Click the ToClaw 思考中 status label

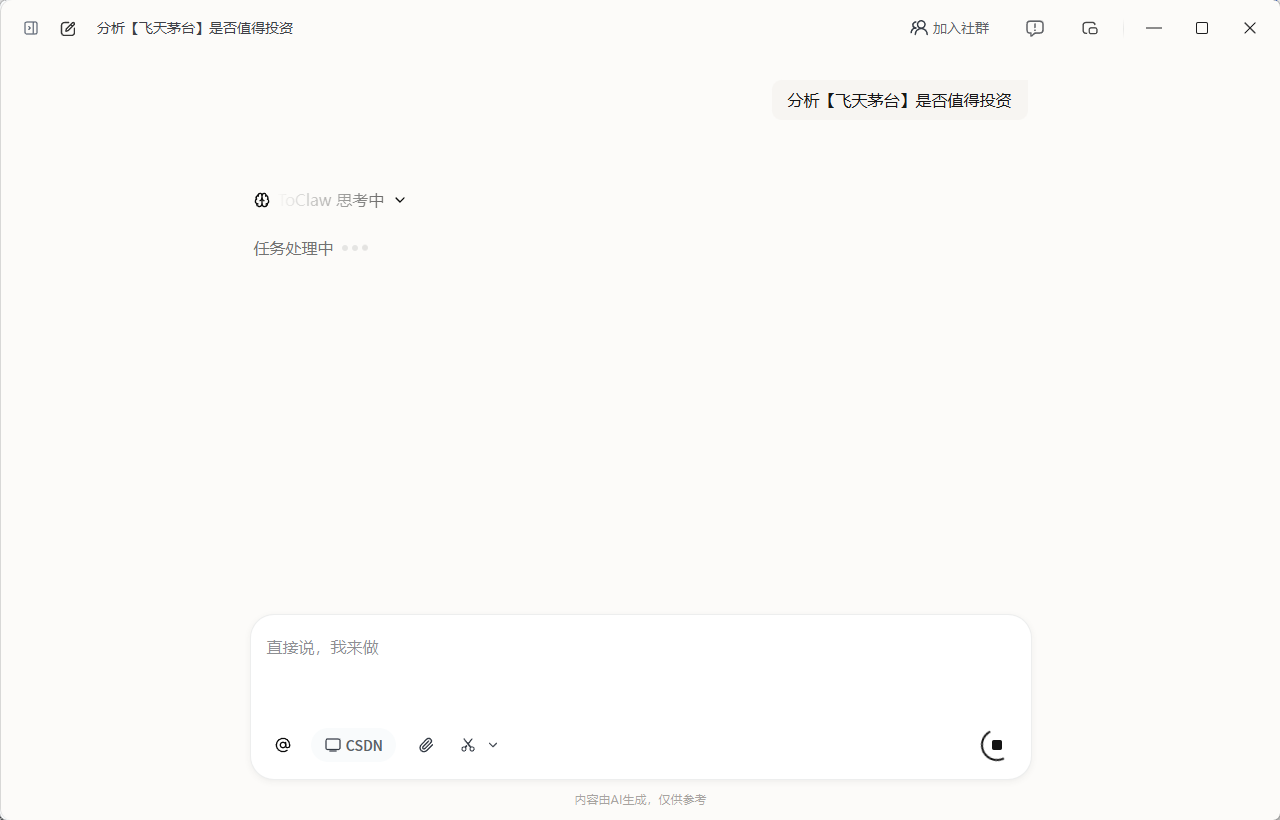[x=332, y=200]
